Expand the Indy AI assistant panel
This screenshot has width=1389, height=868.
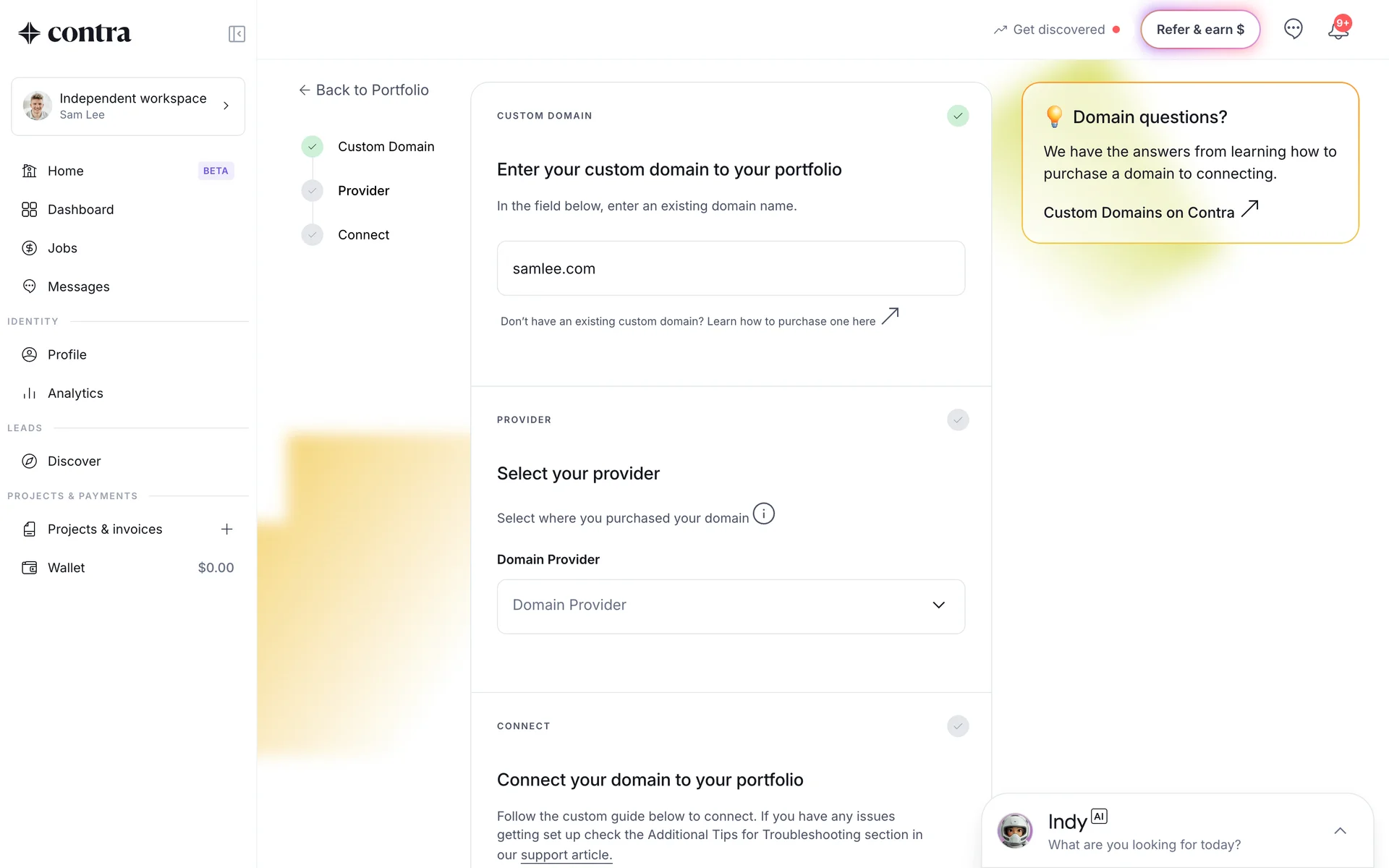[x=1340, y=831]
